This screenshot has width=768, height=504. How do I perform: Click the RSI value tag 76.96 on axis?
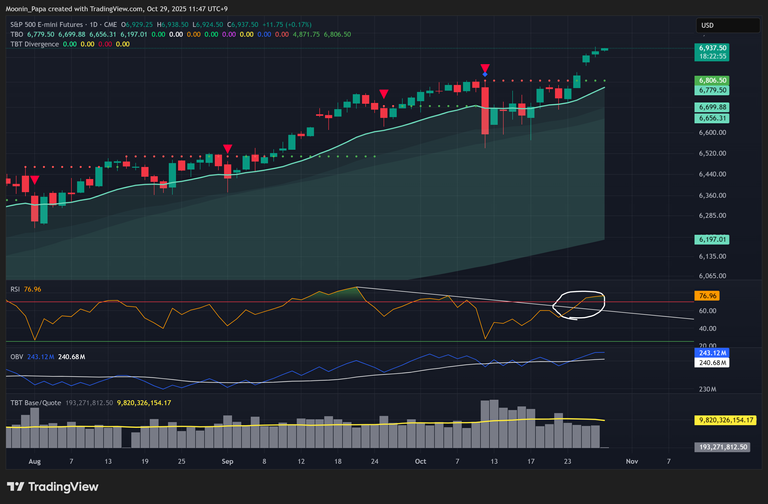coord(707,297)
